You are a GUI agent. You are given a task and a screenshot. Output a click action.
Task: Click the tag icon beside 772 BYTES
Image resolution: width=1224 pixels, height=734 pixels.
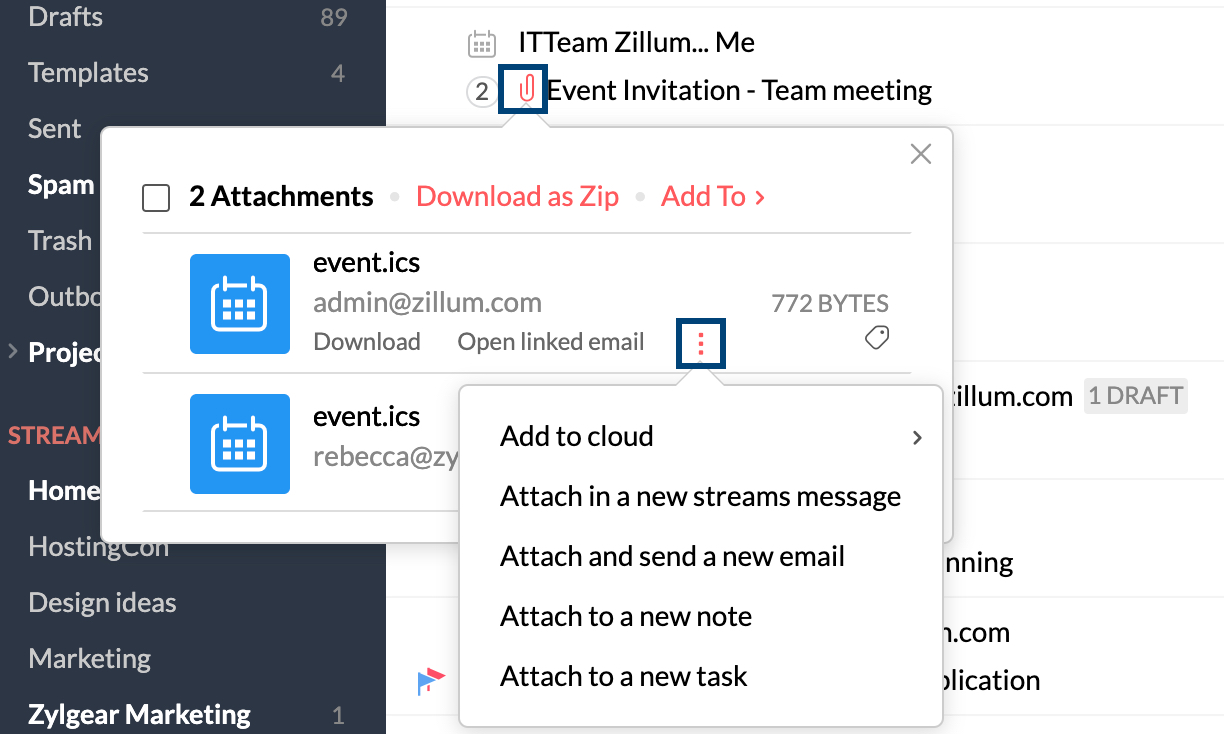pos(876,338)
